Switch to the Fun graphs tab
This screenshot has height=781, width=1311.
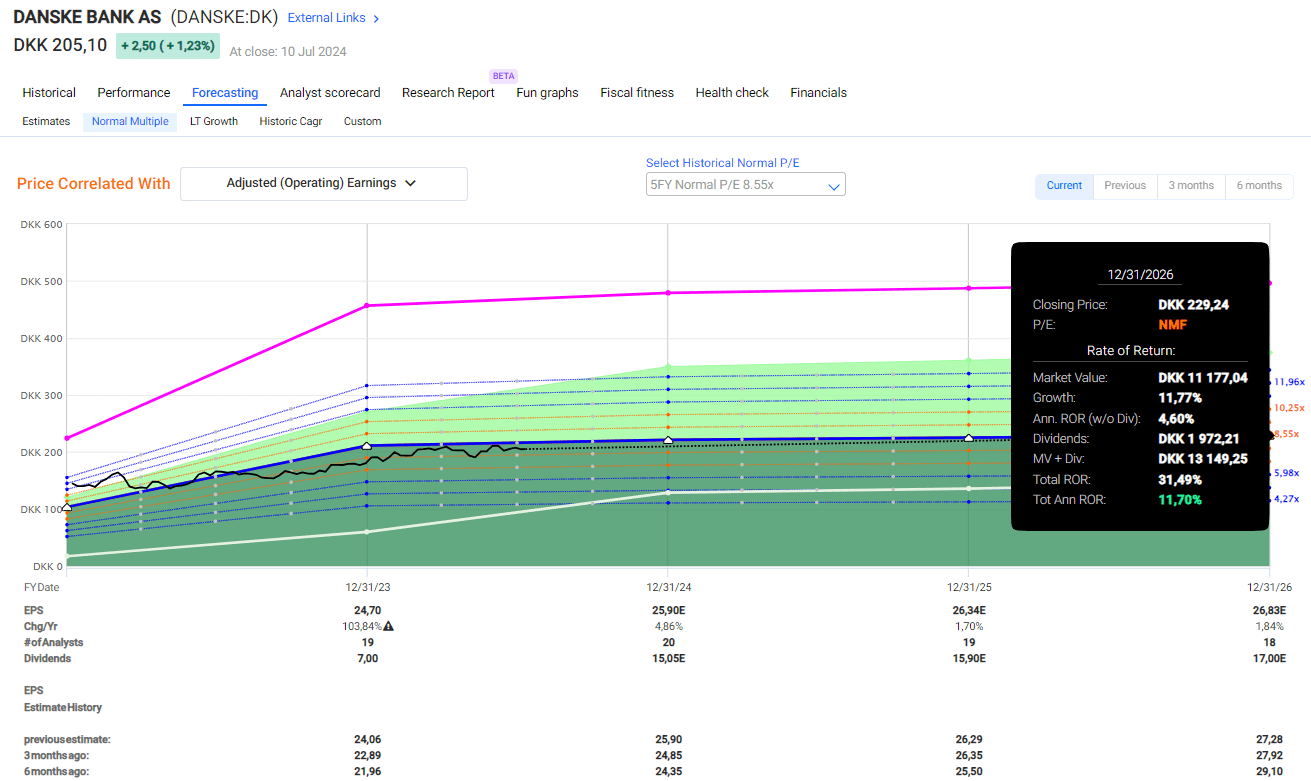[547, 92]
